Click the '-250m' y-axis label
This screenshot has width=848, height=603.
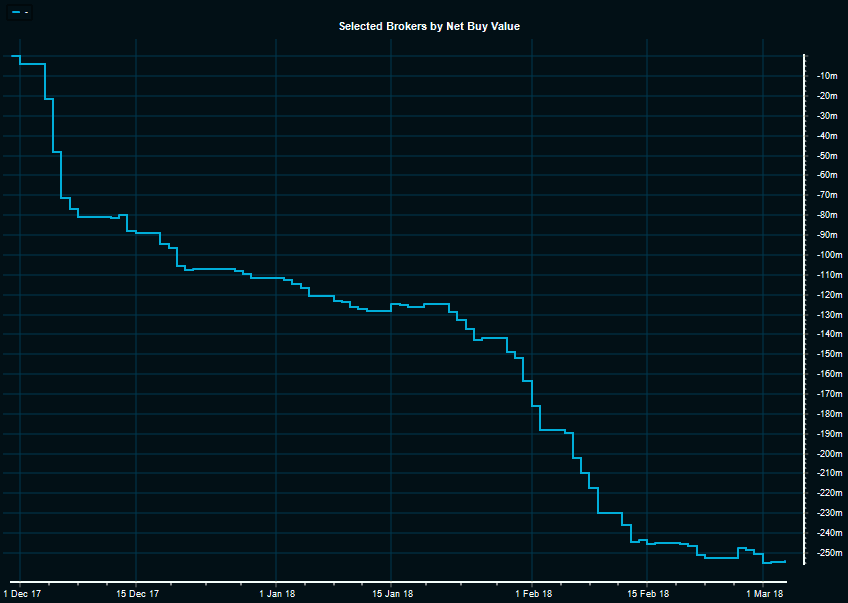tap(828, 553)
